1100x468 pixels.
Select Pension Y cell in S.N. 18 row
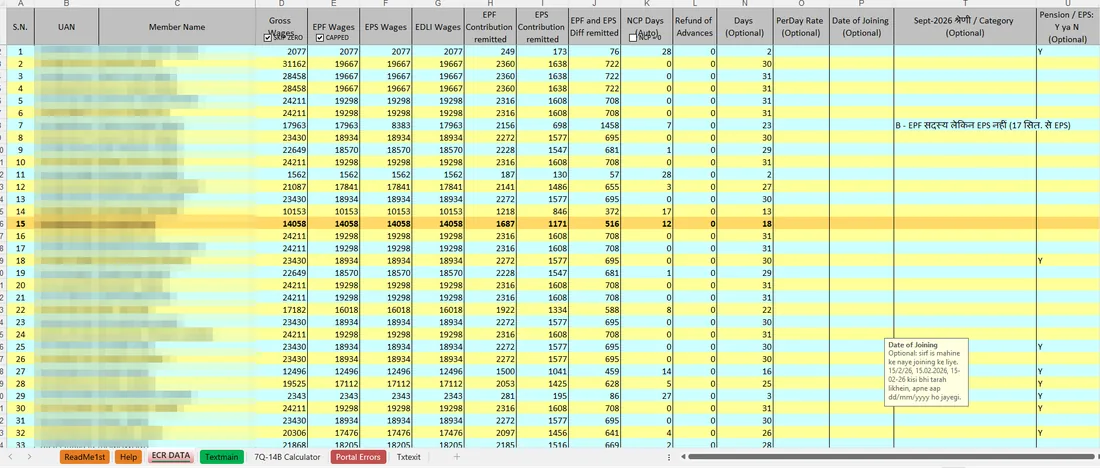pyautogui.click(x=1068, y=260)
